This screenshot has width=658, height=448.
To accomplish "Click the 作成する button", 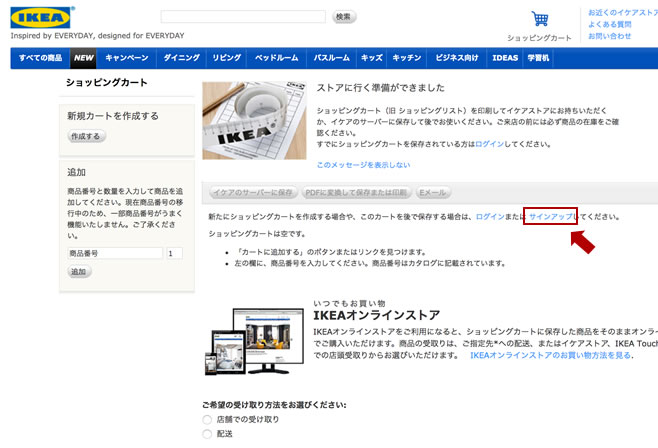I will click(x=86, y=136).
